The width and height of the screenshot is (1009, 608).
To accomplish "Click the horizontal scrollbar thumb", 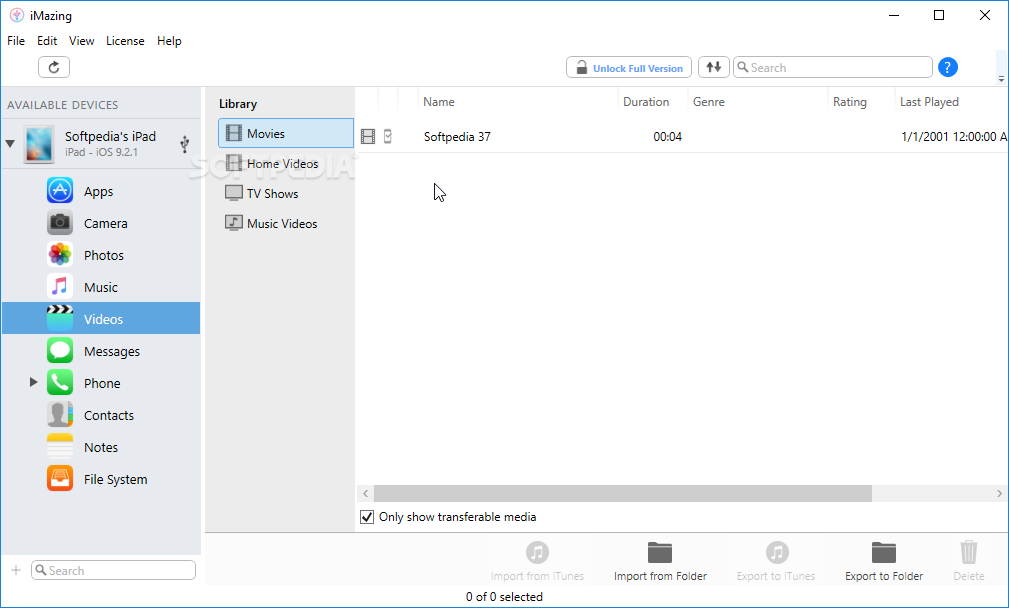I will [623, 493].
